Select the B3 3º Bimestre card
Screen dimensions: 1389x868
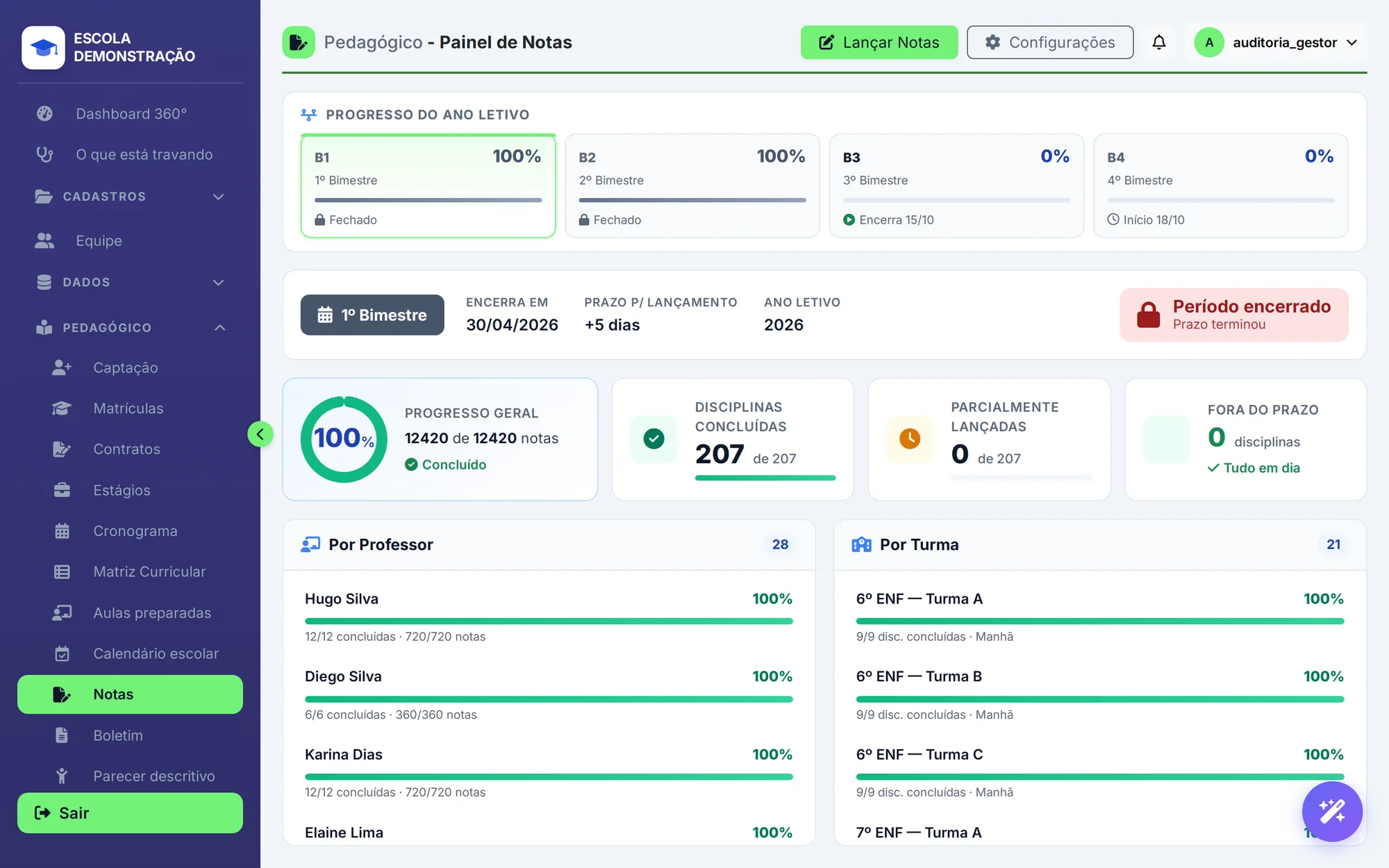[956, 186]
